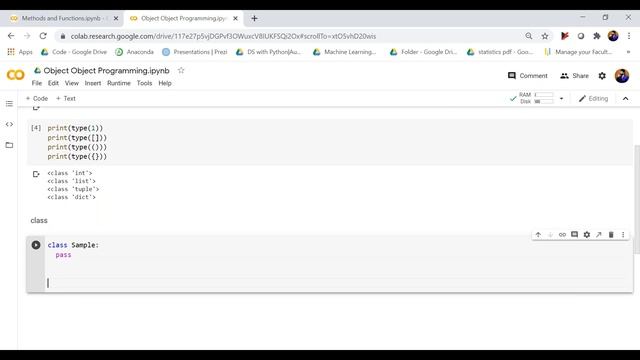Image resolution: width=640 pixels, height=360 pixels.
Task: Collapse the header with chevron
Action: tap(625, 98)
